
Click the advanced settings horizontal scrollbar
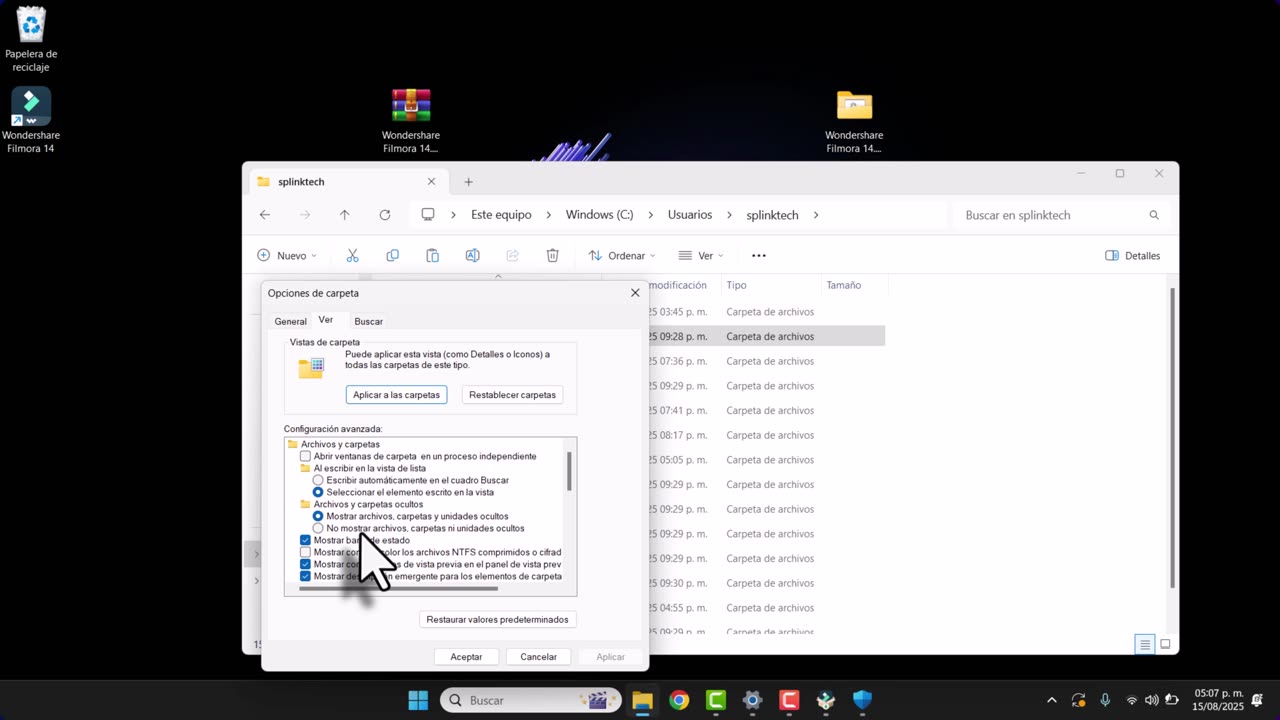(x=398, y=589)
